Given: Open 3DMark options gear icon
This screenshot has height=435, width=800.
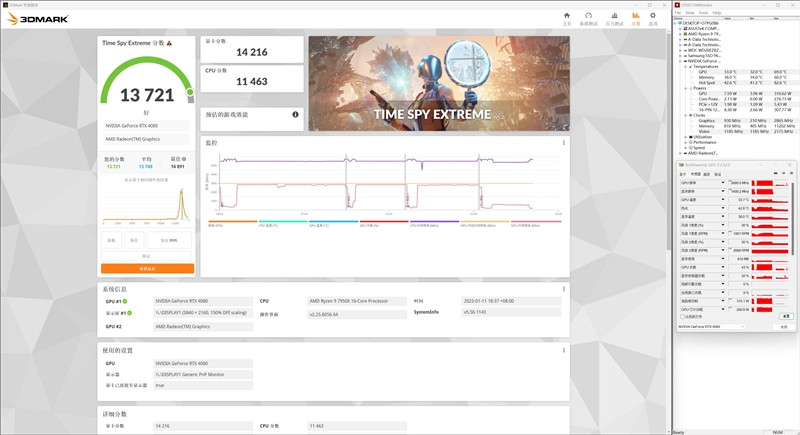Looking at the screenshot, I should pos(653,16).
